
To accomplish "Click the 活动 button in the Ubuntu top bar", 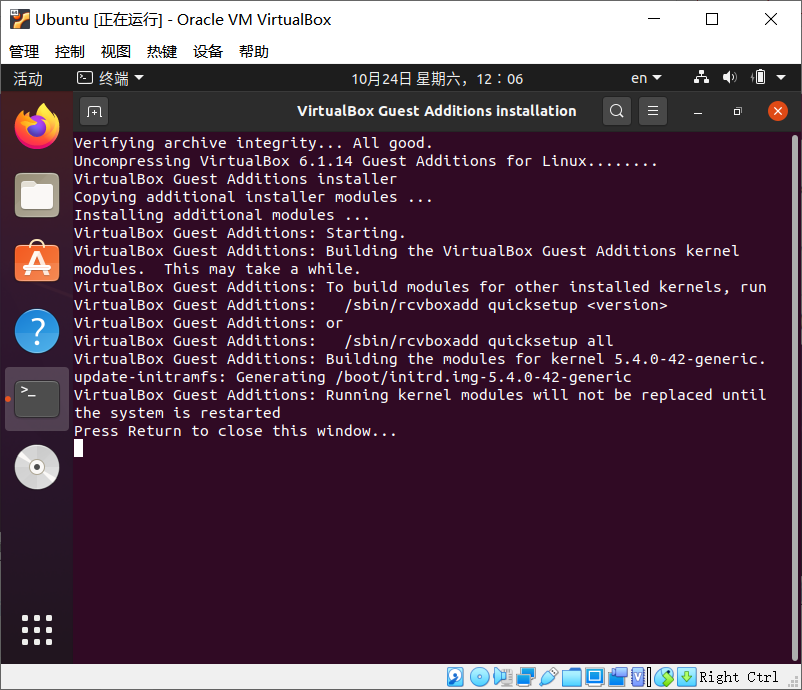I will tap(29, 78).
